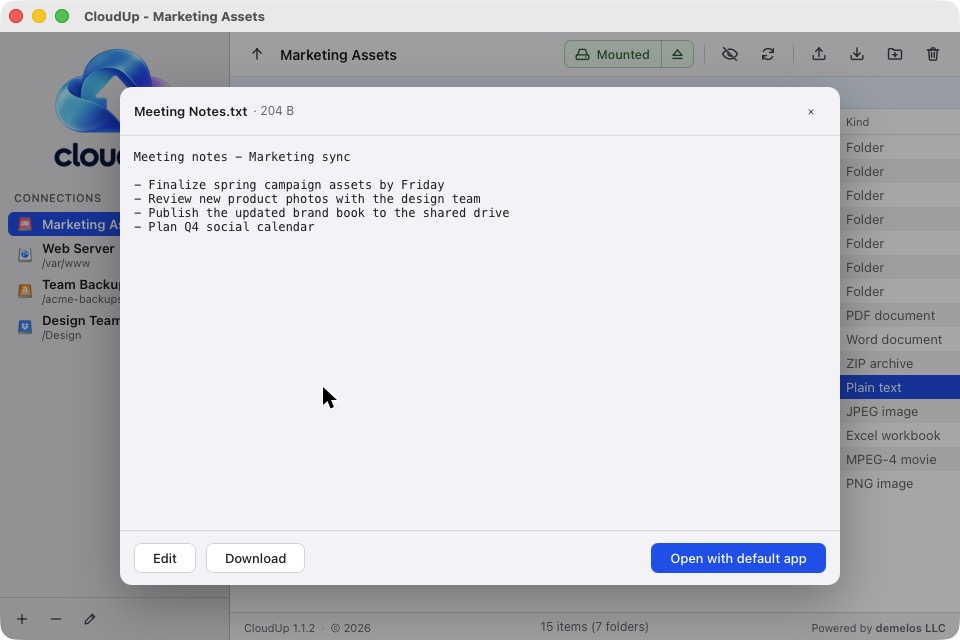960x640 pixels.
Task: Click the 'Meeting notes – Marketing sync' line
Action: click(242, 157)
